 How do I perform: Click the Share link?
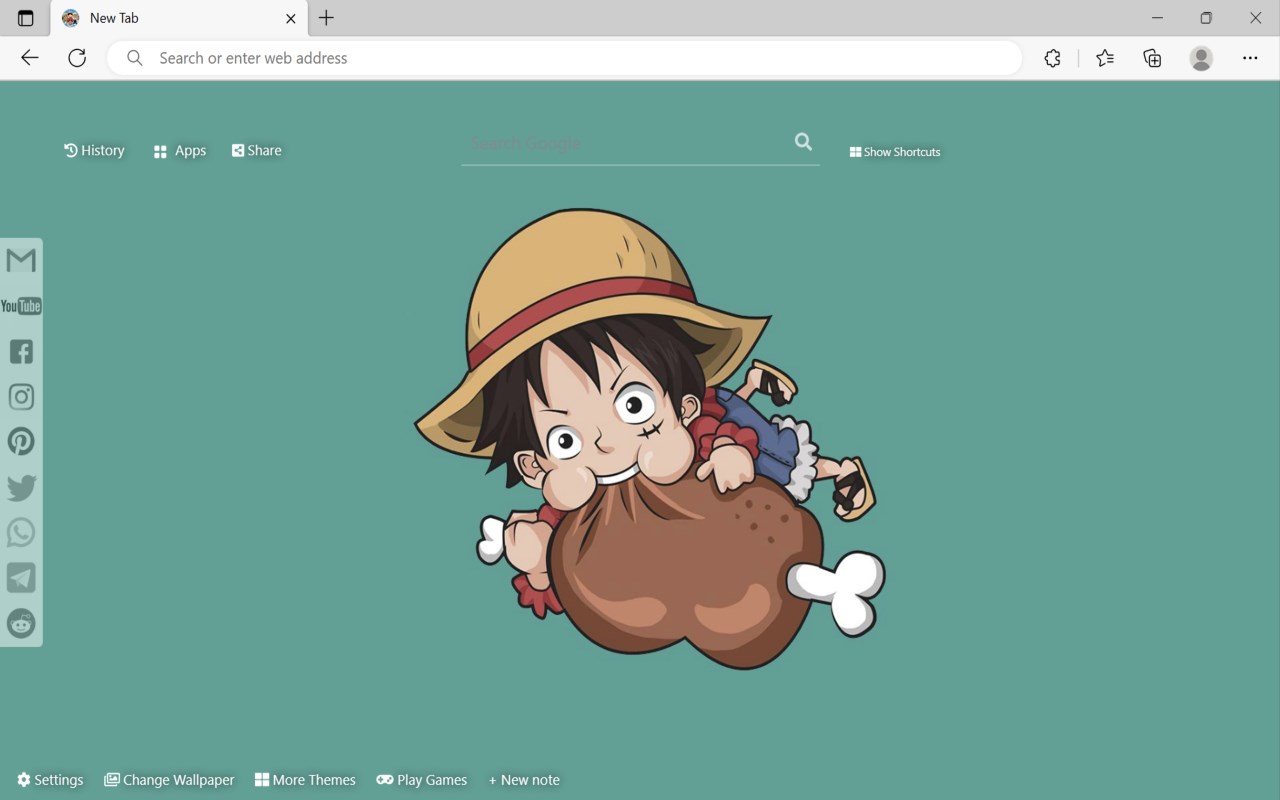click(x=257, y=150)
